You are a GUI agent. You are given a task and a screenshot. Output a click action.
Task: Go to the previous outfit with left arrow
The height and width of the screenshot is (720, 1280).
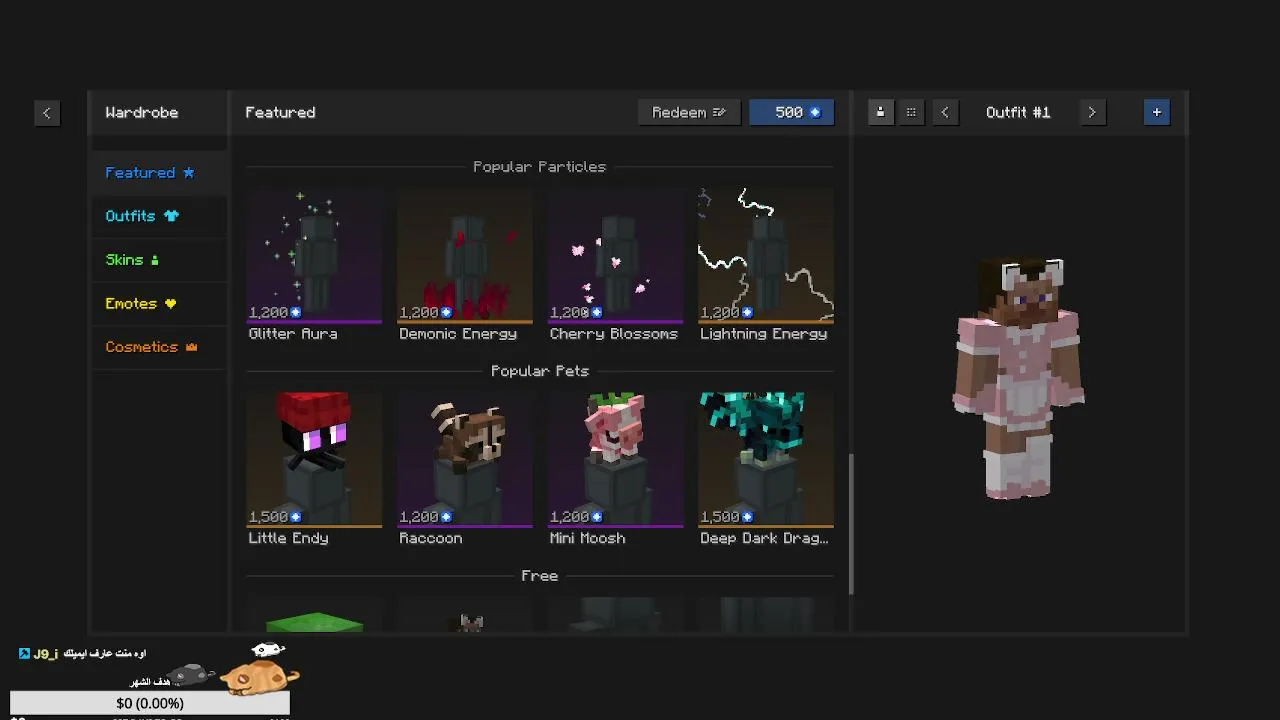[945, 113]
